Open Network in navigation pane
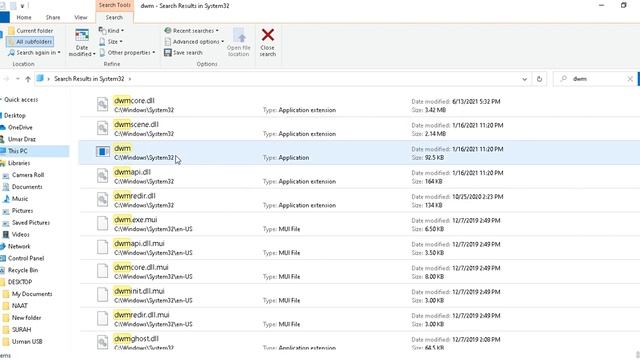Image resolution: width=640 pixels, height=360 pixels. click(x=19, y=246)
